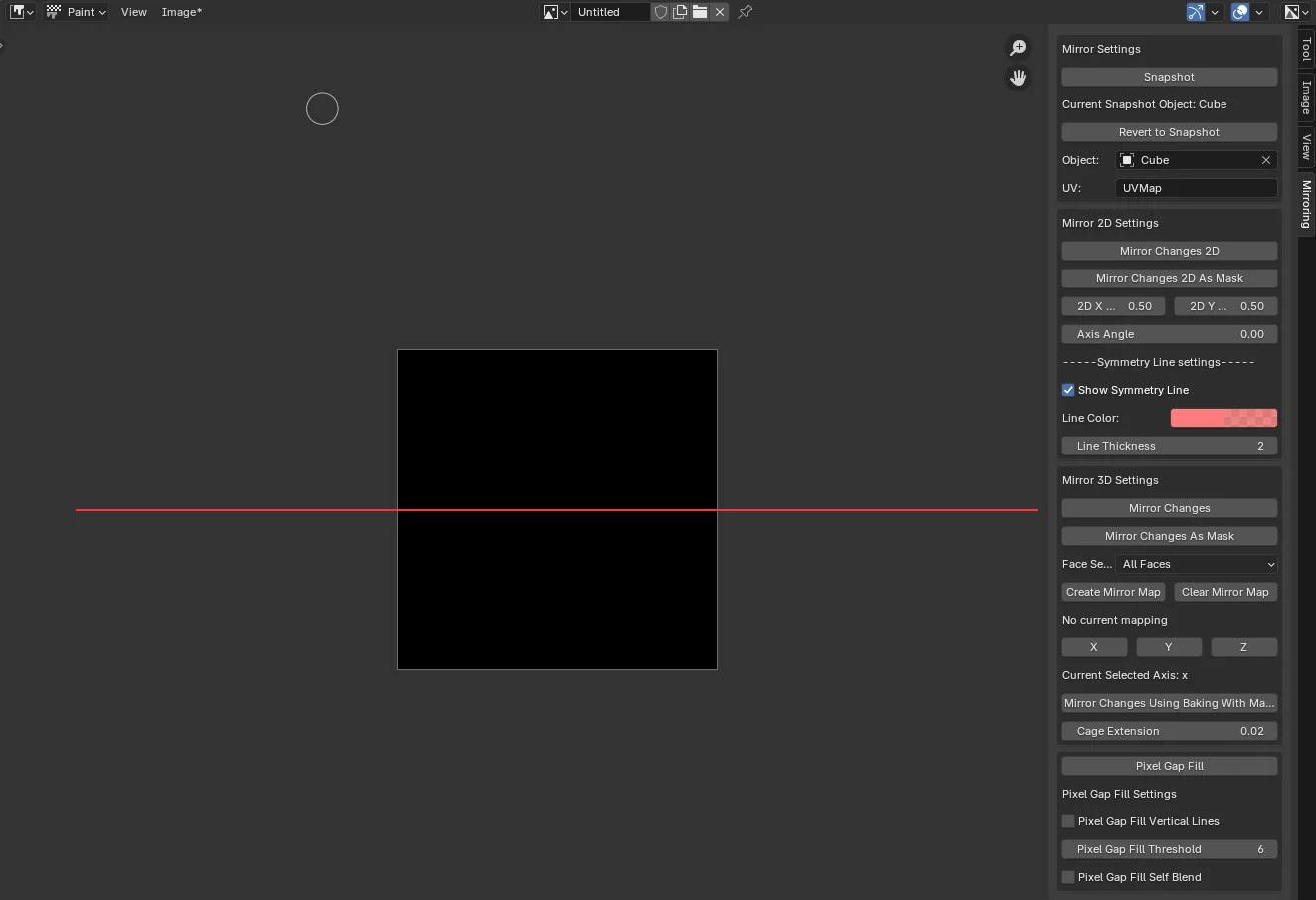Image resolution: width=1316 pixels, height=900 pixels.
Task: Pin the image with the pushpin icon
Action: 745,12
